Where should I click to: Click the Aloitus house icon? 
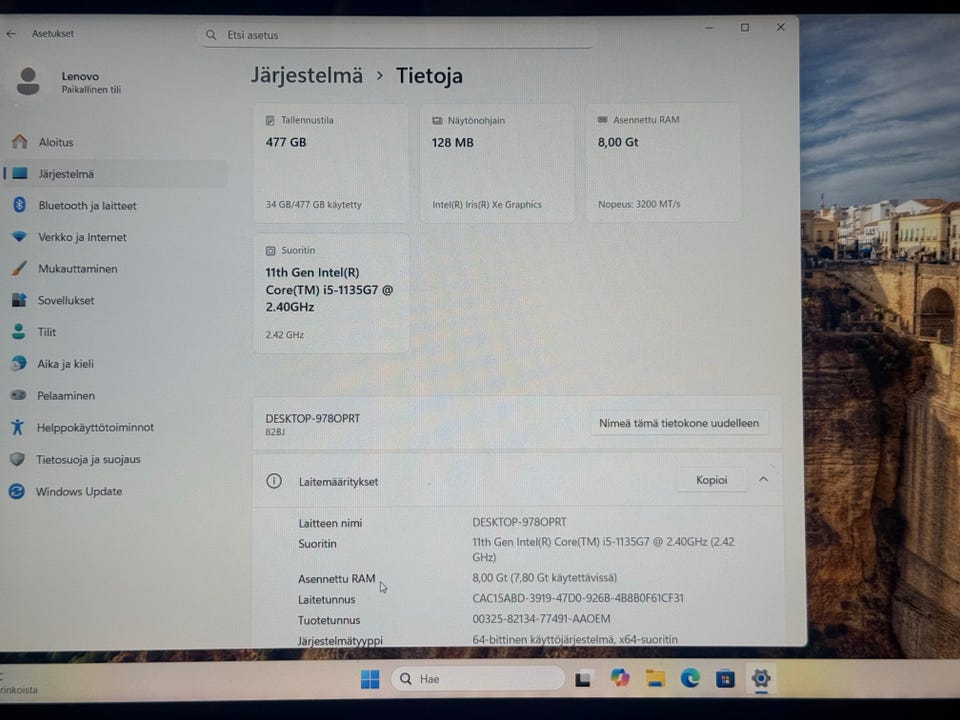[x=20, y=141]
